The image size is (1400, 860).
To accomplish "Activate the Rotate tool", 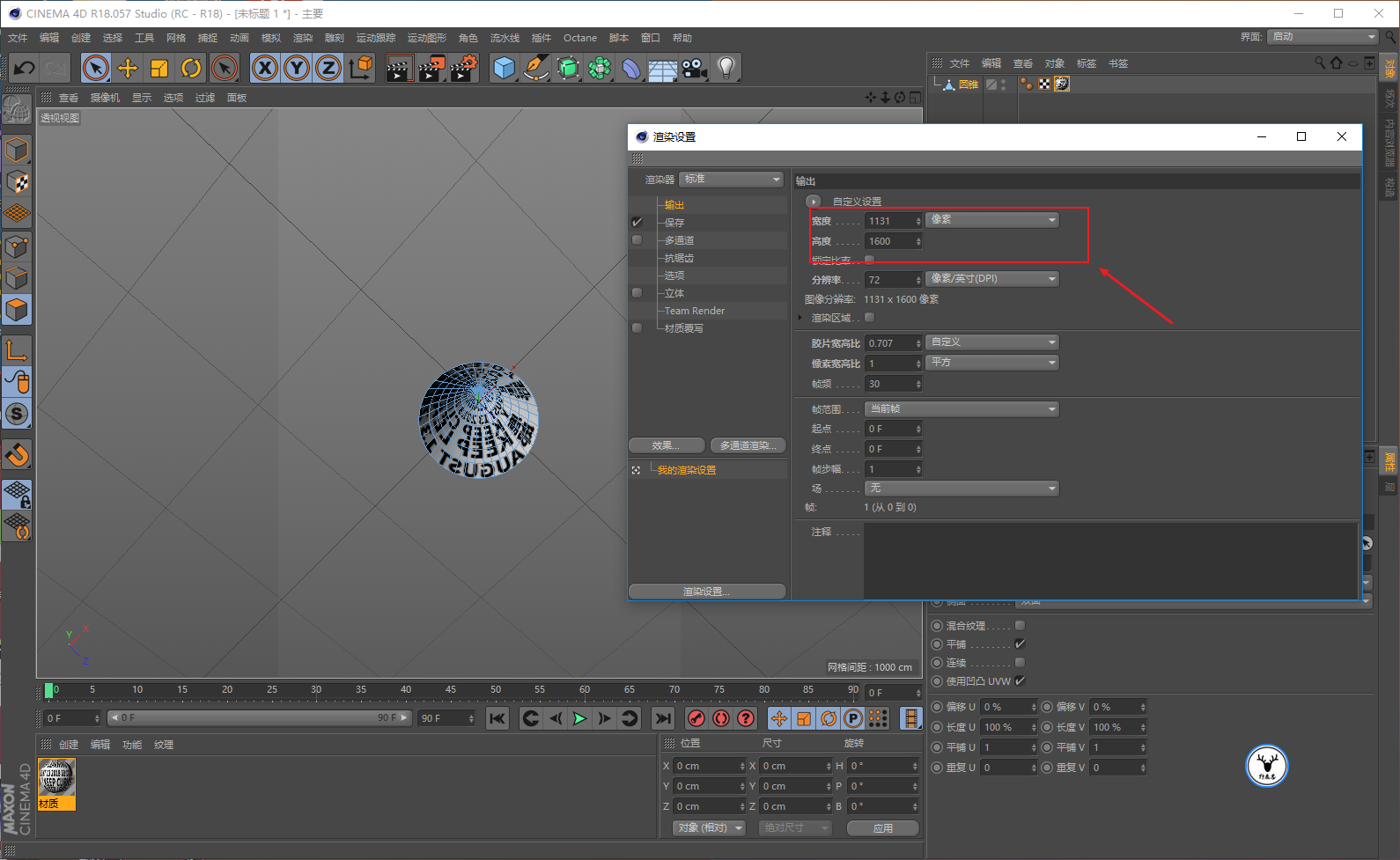I will [x=191, y=68].
